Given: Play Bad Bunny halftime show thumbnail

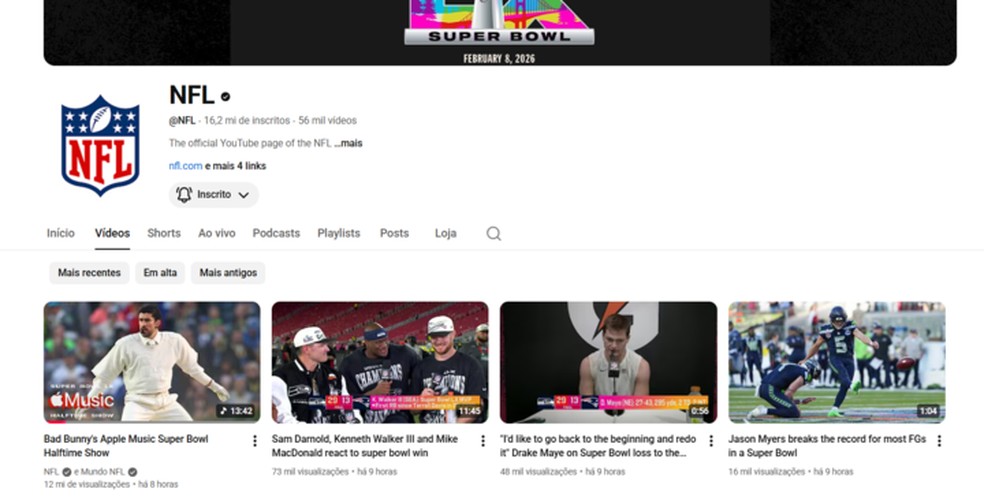Looking at the screenshot, I should [152, 362].
